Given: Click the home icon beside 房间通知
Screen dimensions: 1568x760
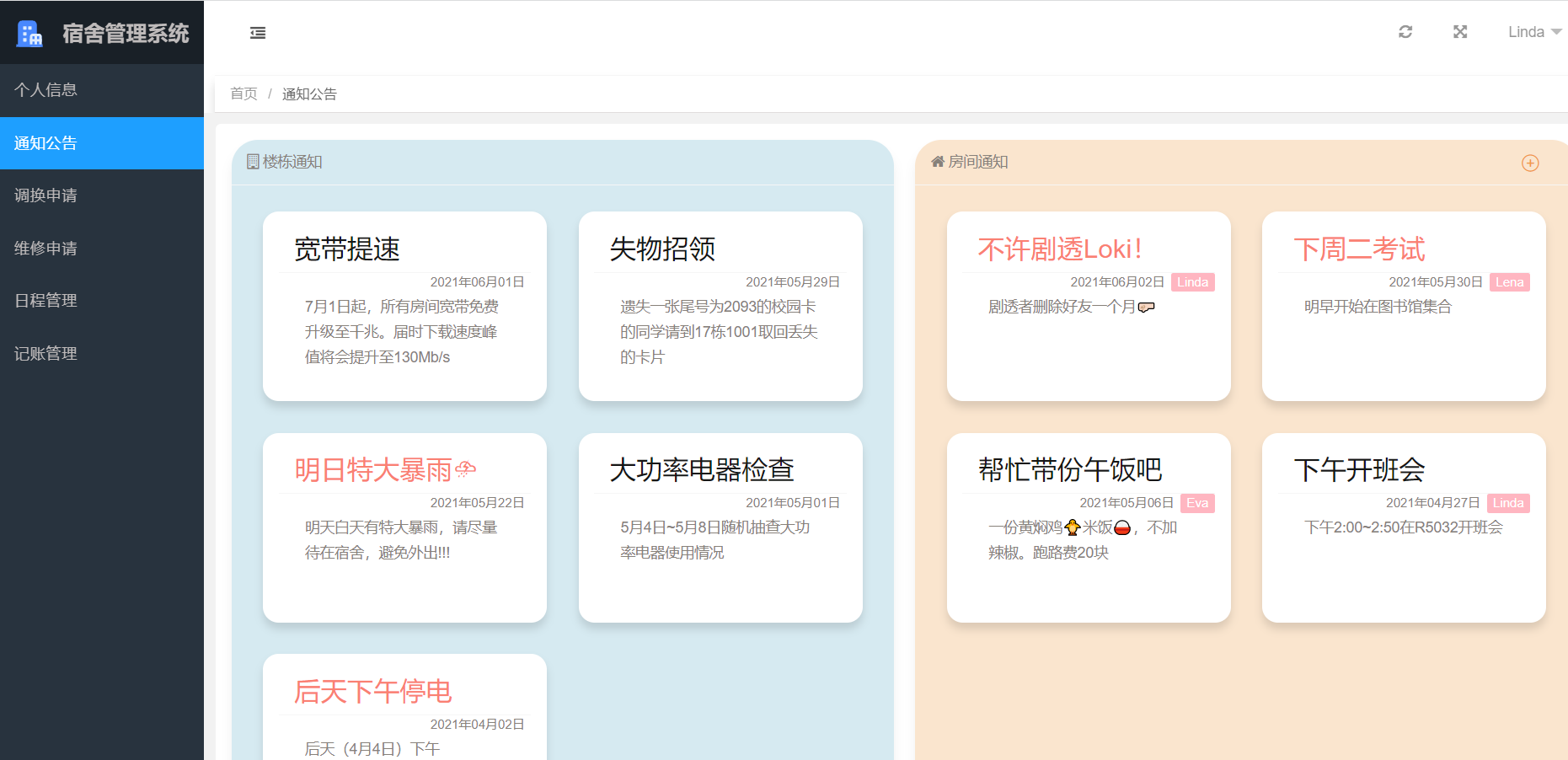Looking at the screenshot, I should [938, 161].
